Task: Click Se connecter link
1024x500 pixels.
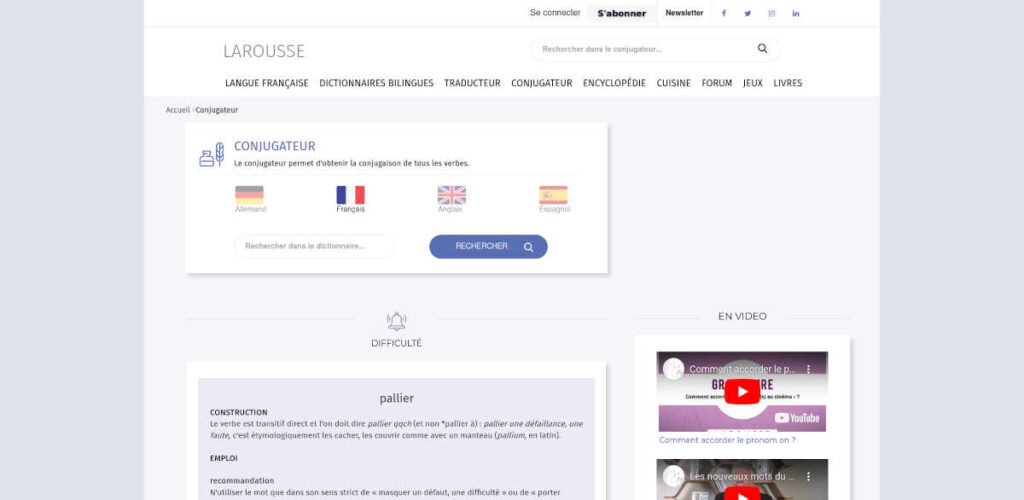Action: point(555,12)
